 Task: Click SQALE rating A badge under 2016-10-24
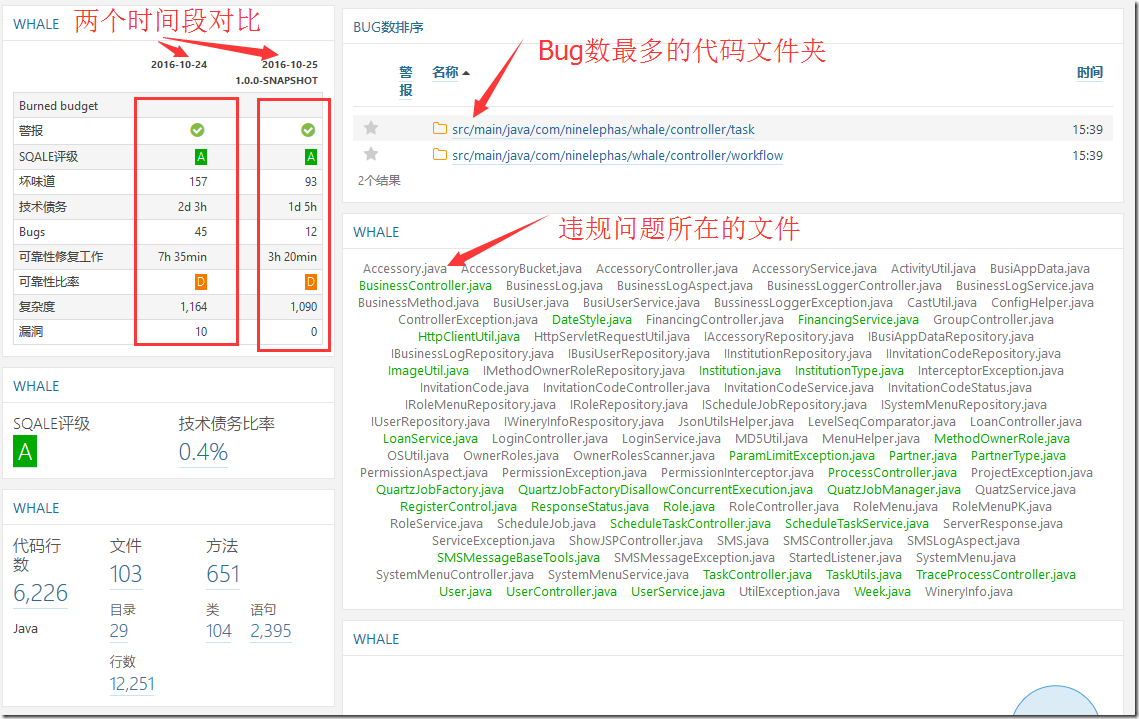201,156
